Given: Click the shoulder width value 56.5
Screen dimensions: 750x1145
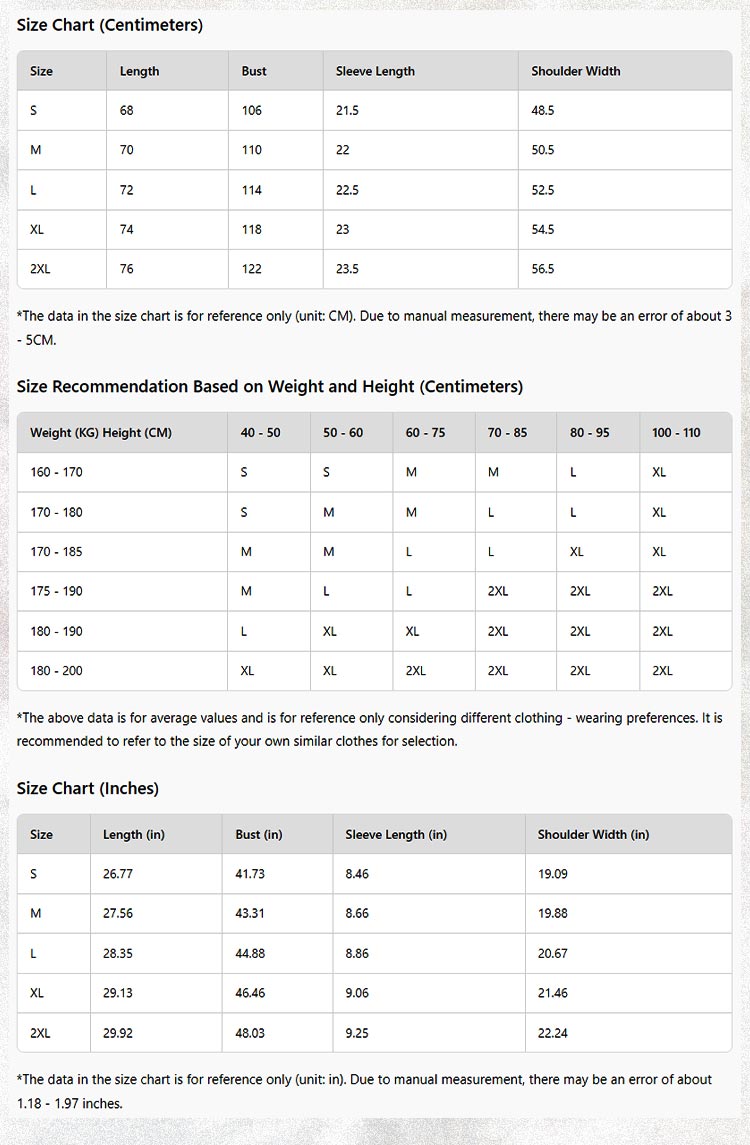Looking at the screenshot, I should (x=543, y=269).
